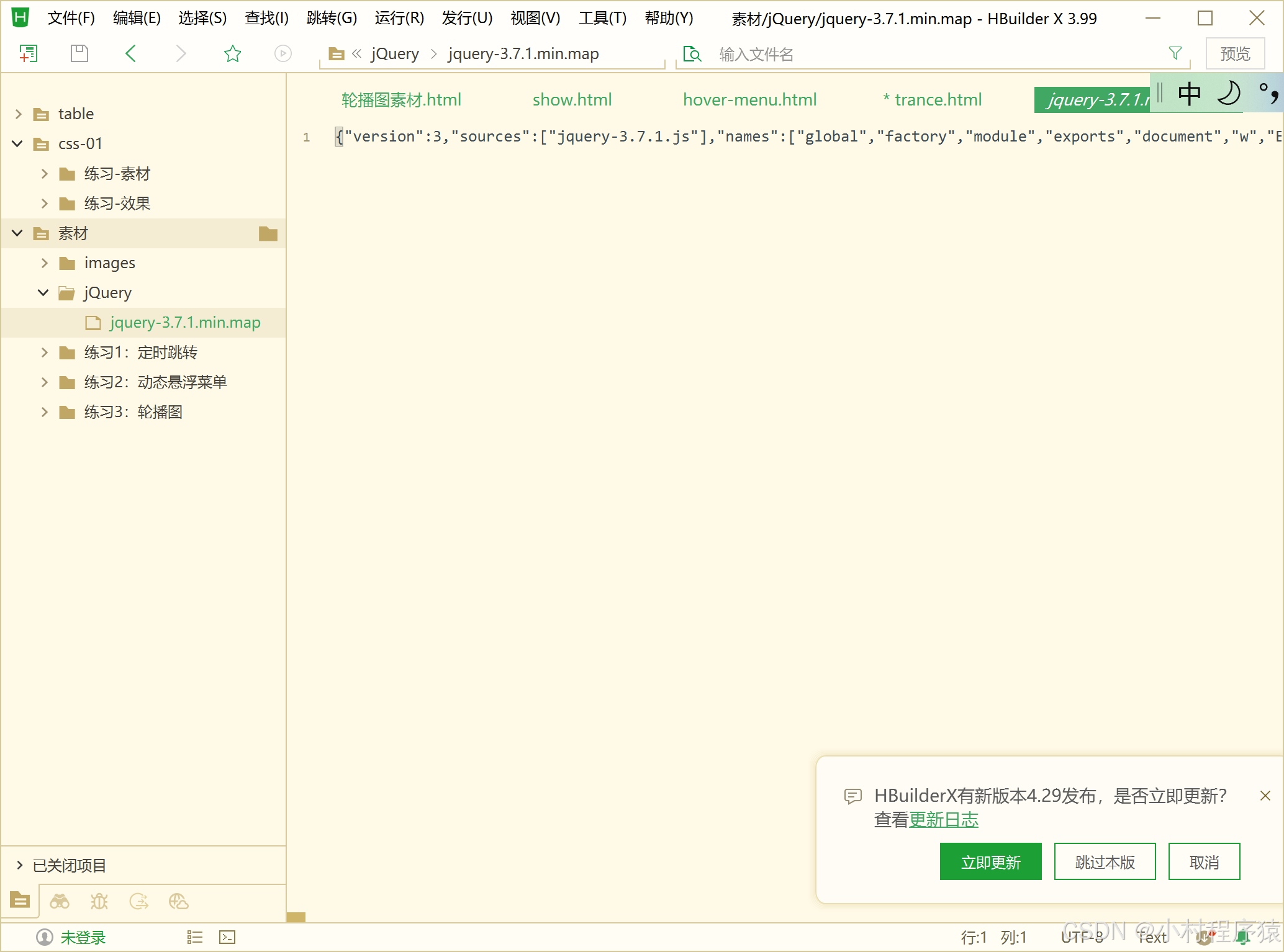Click the bookmark star icon

point(232,54)
